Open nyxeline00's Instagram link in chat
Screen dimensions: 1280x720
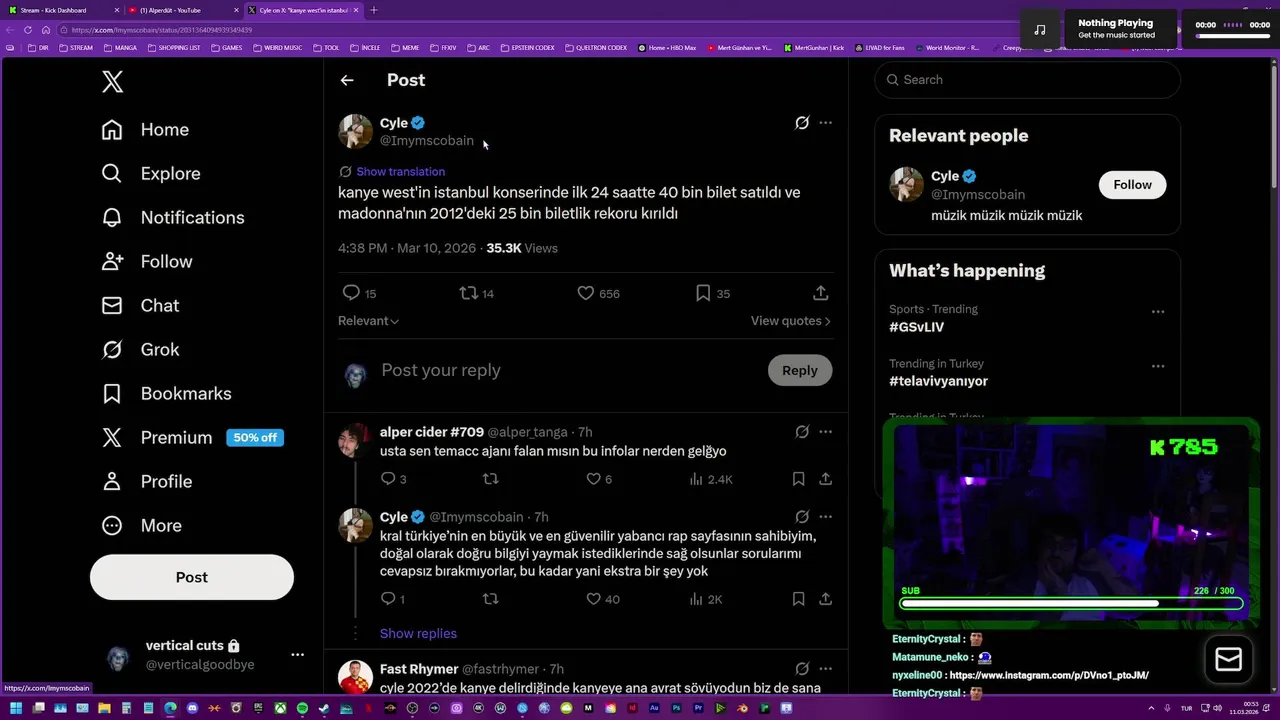1049,675
